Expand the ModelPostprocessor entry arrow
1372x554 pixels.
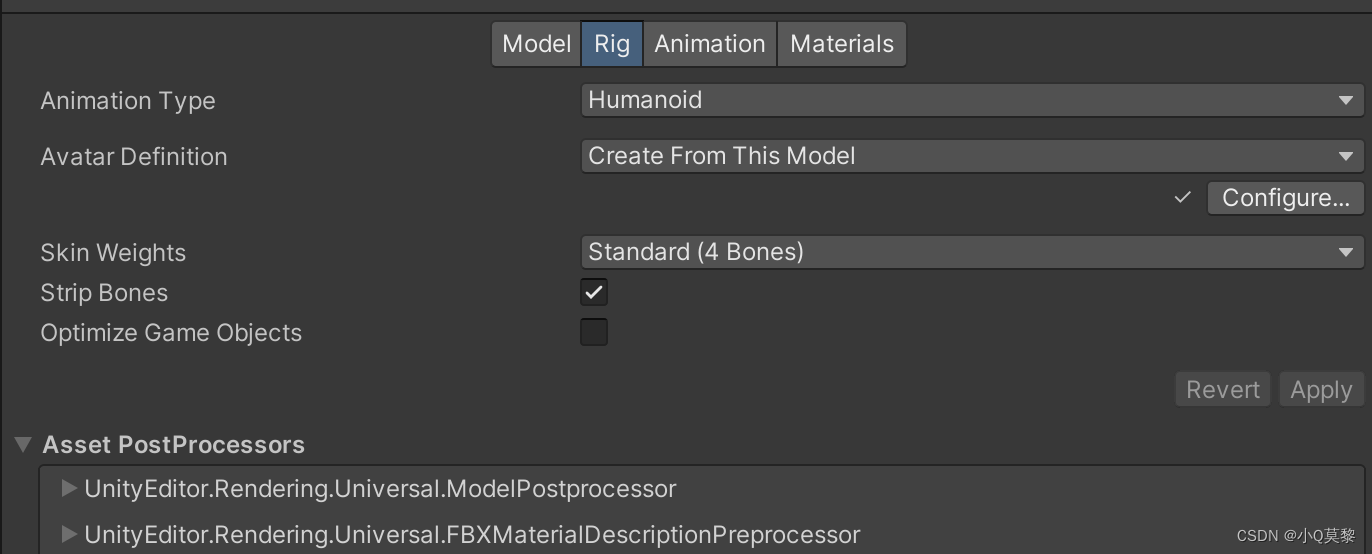[x=69, y=489]
